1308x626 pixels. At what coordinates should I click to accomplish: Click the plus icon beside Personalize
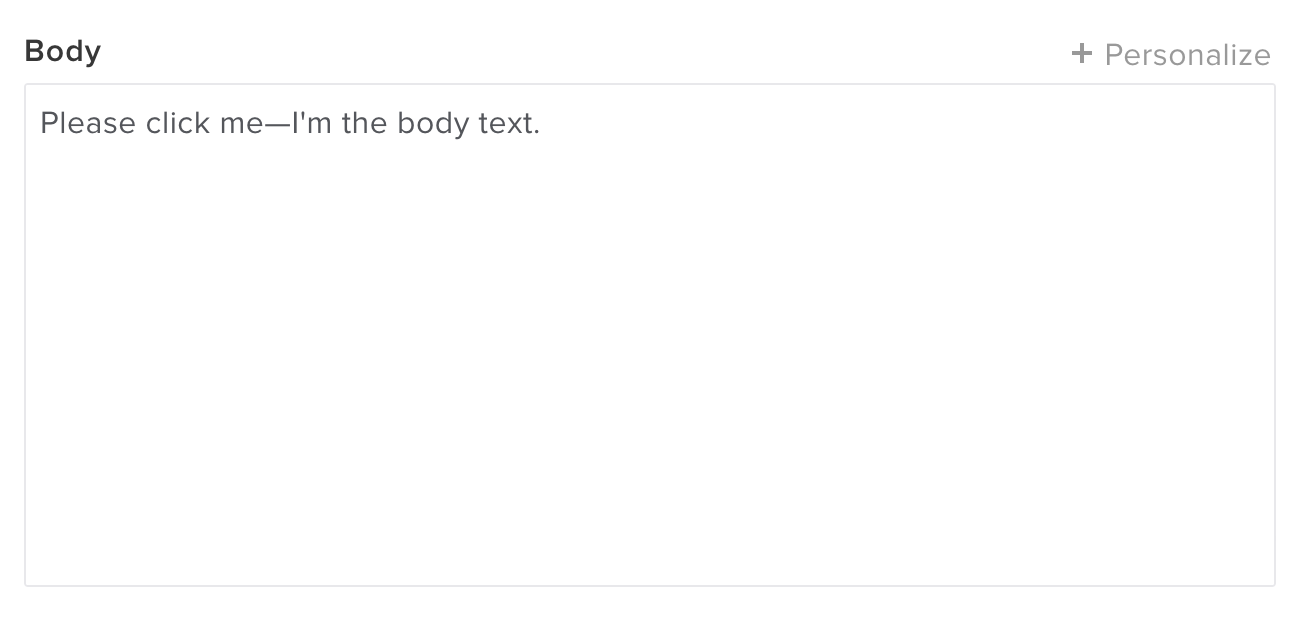pos(1081,54)
